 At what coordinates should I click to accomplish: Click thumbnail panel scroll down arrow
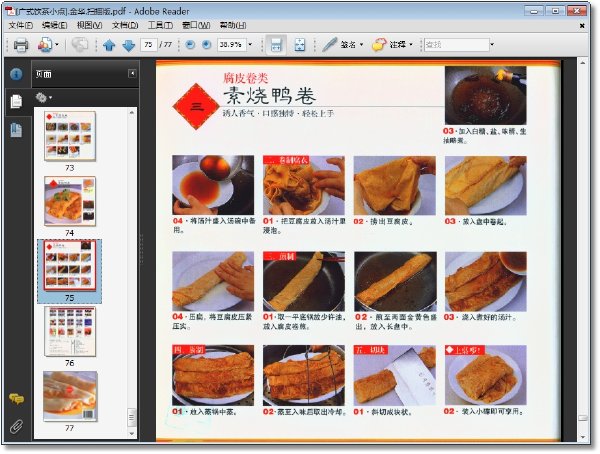coord(131,434)
